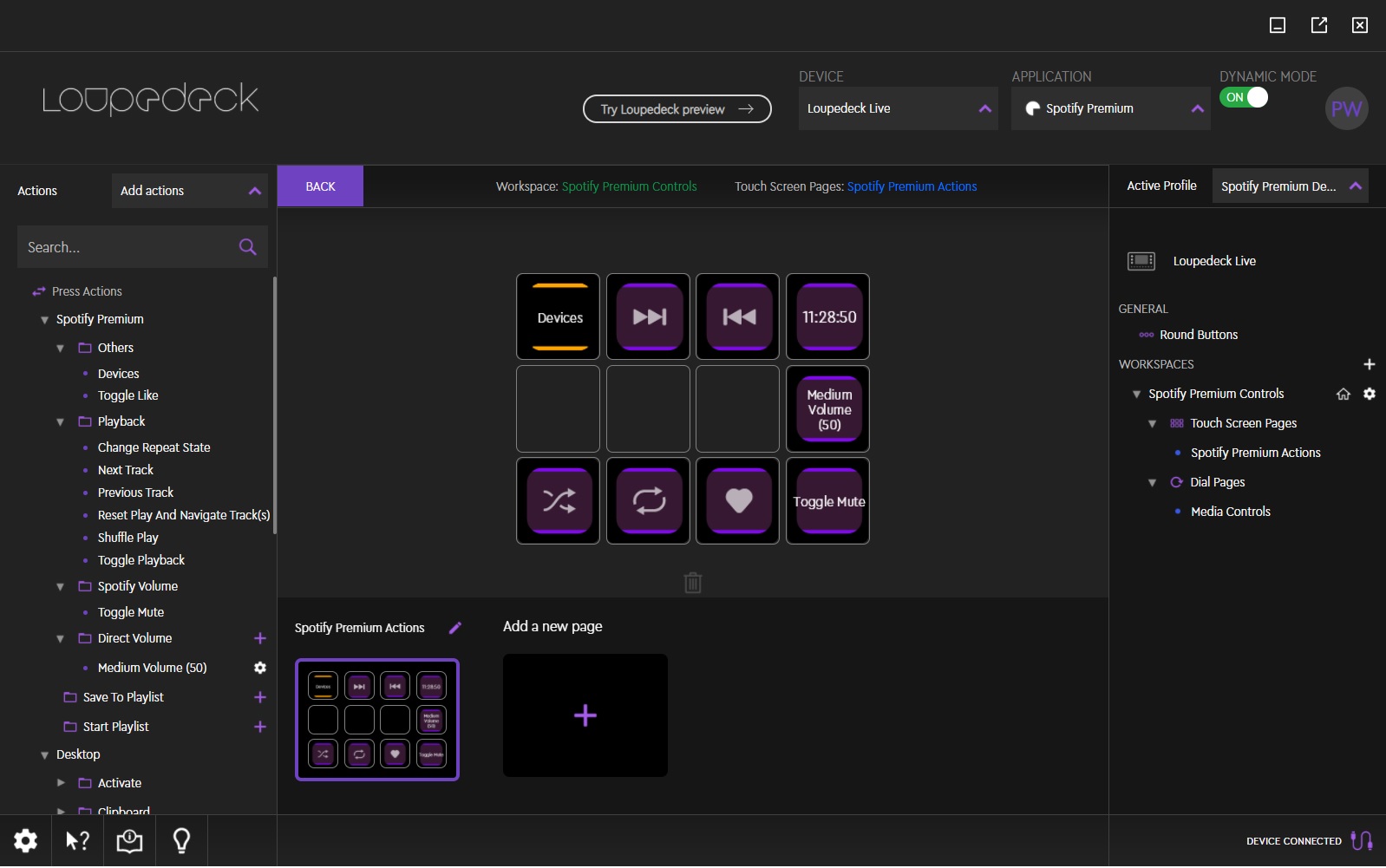Rename page with the pencil icon
Image resolution: width=1386 pixels, height=868 pixels.
454,628
